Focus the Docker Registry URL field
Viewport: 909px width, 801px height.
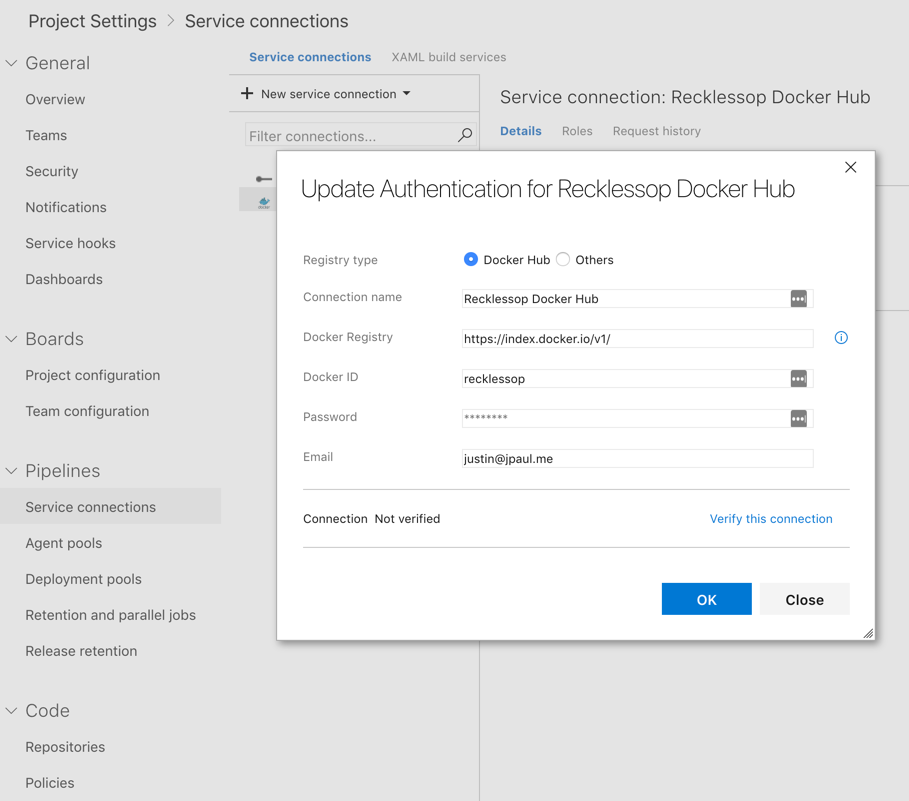(x=638, y=339)
